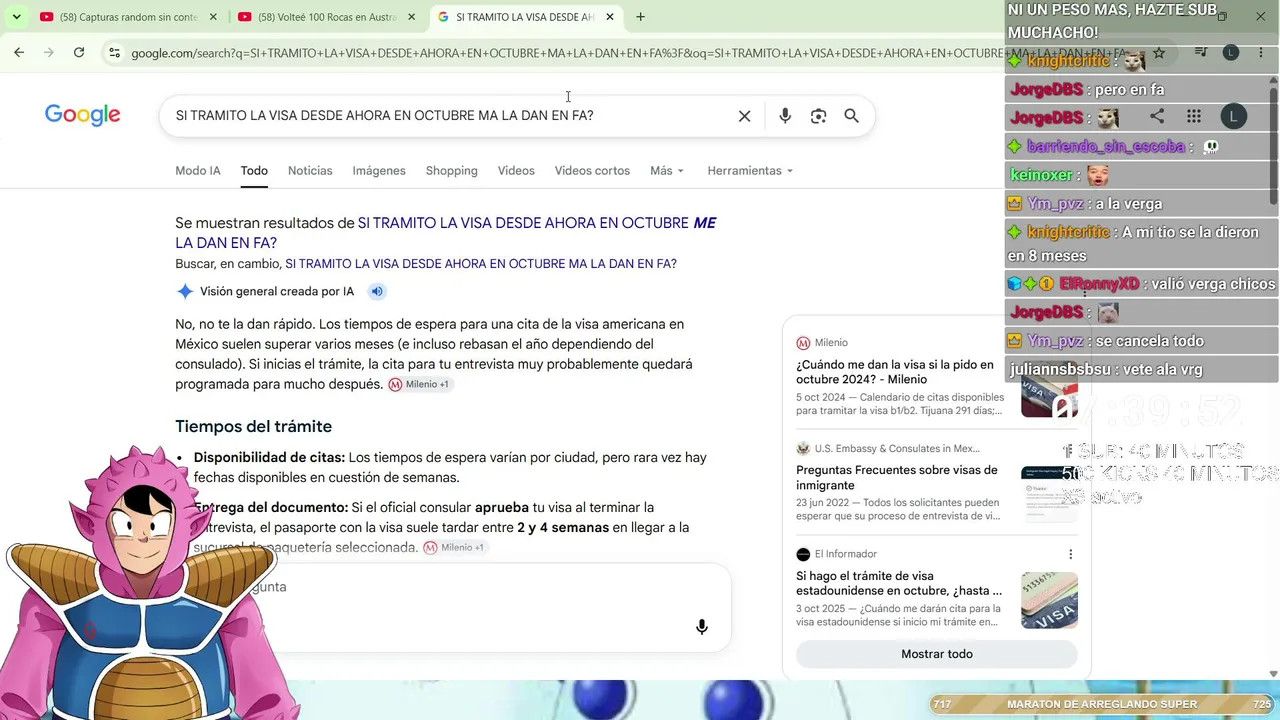The image size is (1280, 720).
Task: Click the Chrome address bar URL
Action: pos(630,53)
